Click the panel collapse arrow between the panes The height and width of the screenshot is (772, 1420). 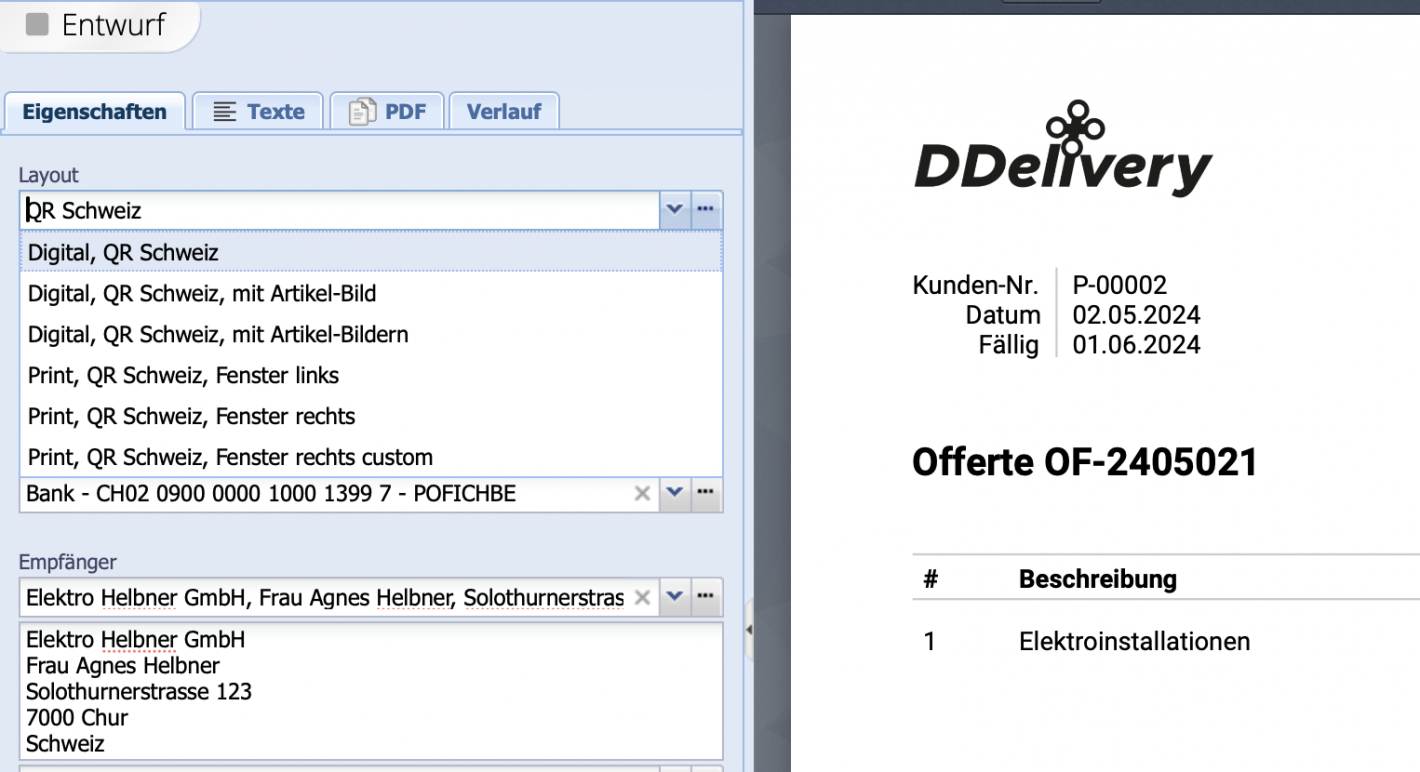[x=748, y=630]
